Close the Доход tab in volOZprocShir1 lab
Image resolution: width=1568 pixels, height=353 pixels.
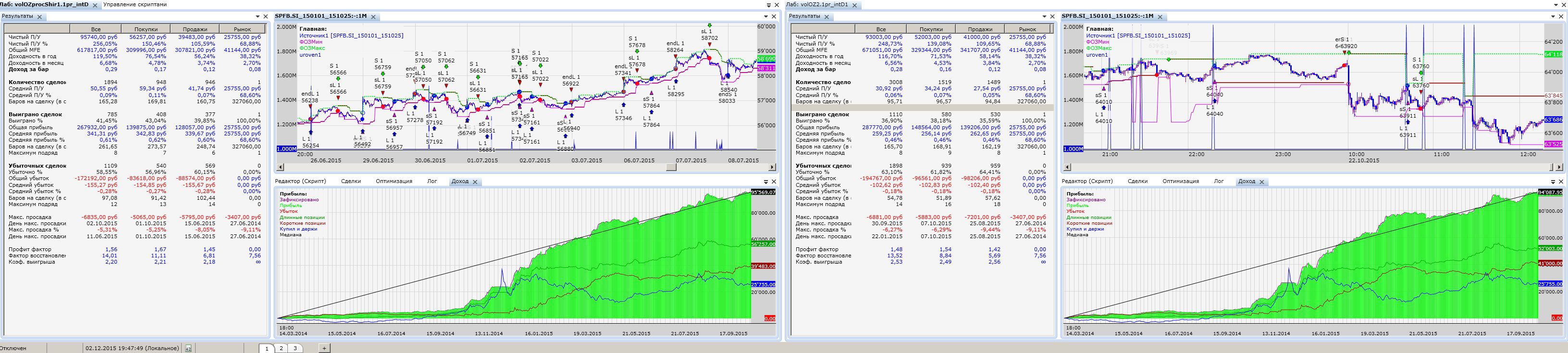pyautogui.click(x=475, y=182)
